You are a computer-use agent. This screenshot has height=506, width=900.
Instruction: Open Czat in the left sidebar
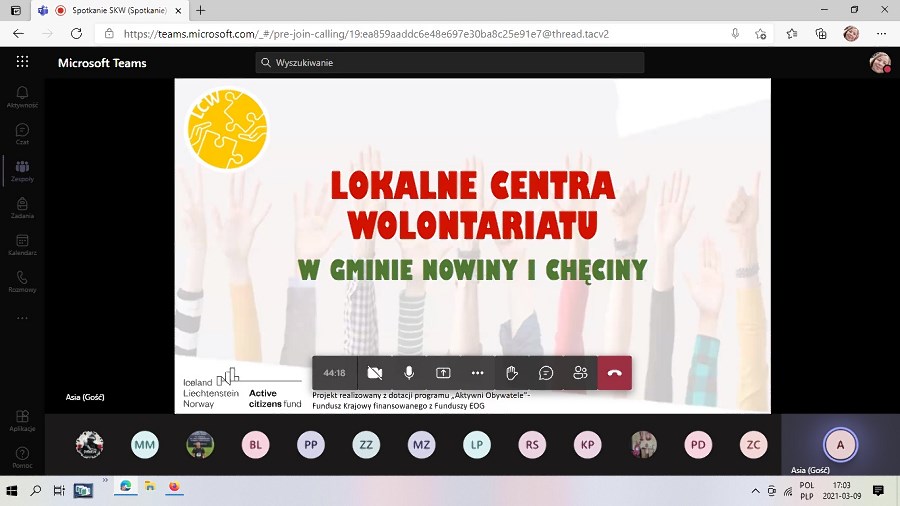click(x=22, y=134)
